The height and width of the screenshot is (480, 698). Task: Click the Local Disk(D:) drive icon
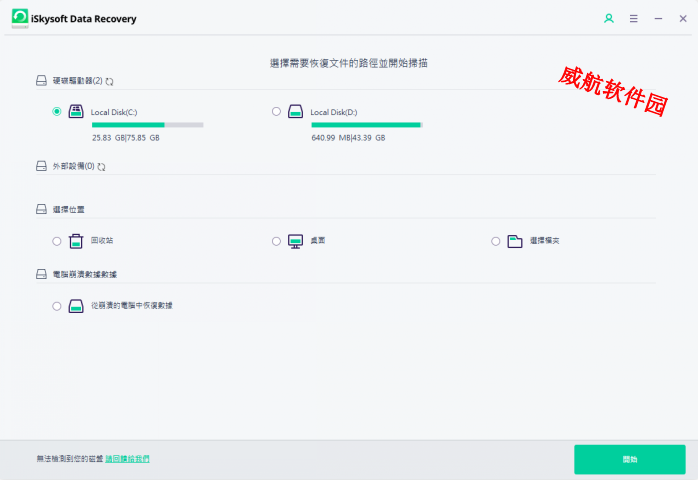[296, 111]
